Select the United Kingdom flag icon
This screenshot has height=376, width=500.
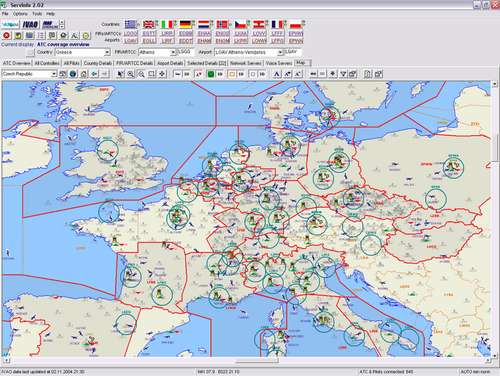click(x=149, y=24)
